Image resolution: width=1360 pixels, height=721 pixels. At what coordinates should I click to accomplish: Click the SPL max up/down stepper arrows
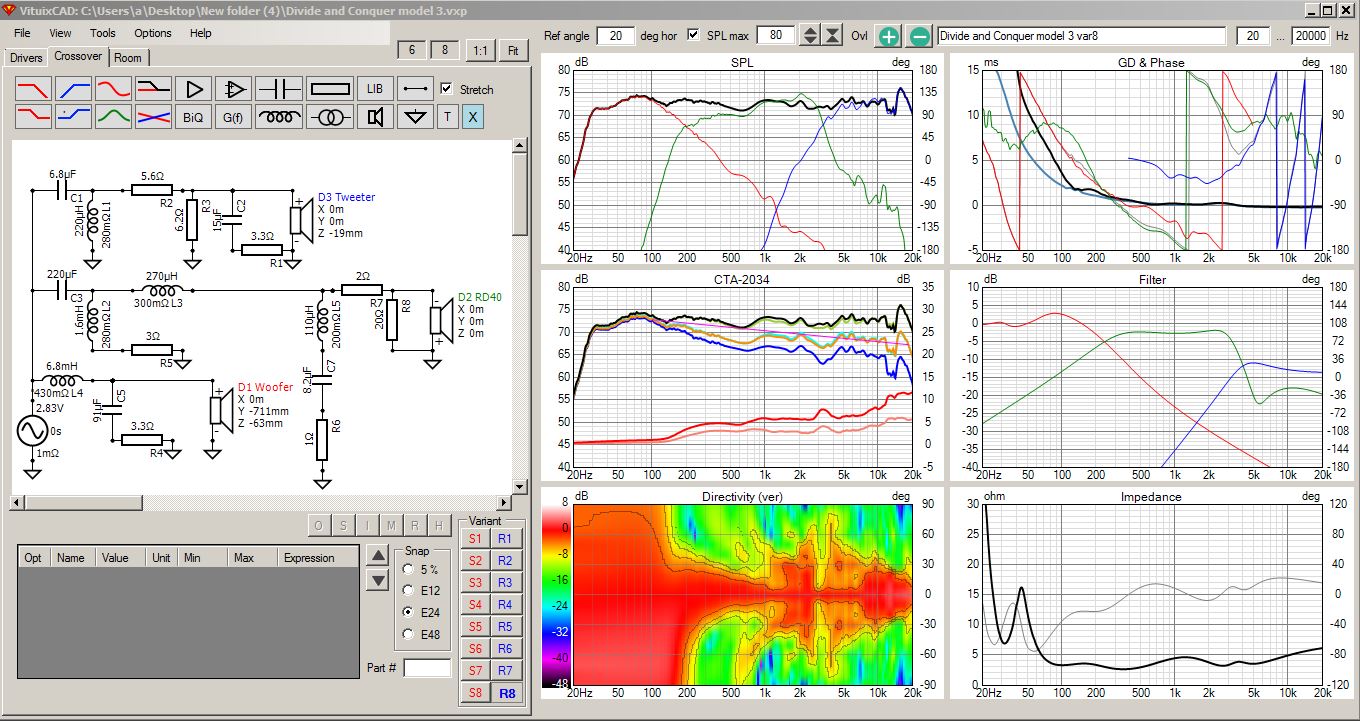811,36
